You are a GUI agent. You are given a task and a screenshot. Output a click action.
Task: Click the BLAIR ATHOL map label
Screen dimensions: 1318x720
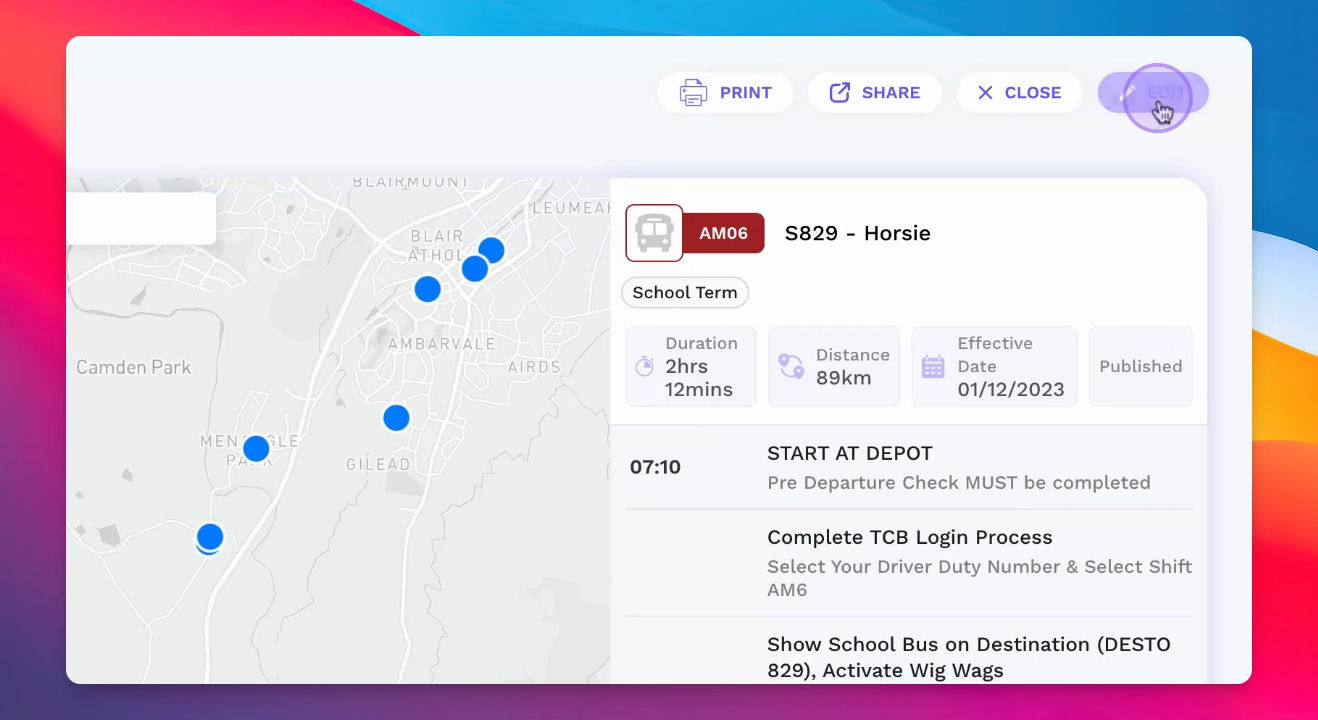point(436,246)
